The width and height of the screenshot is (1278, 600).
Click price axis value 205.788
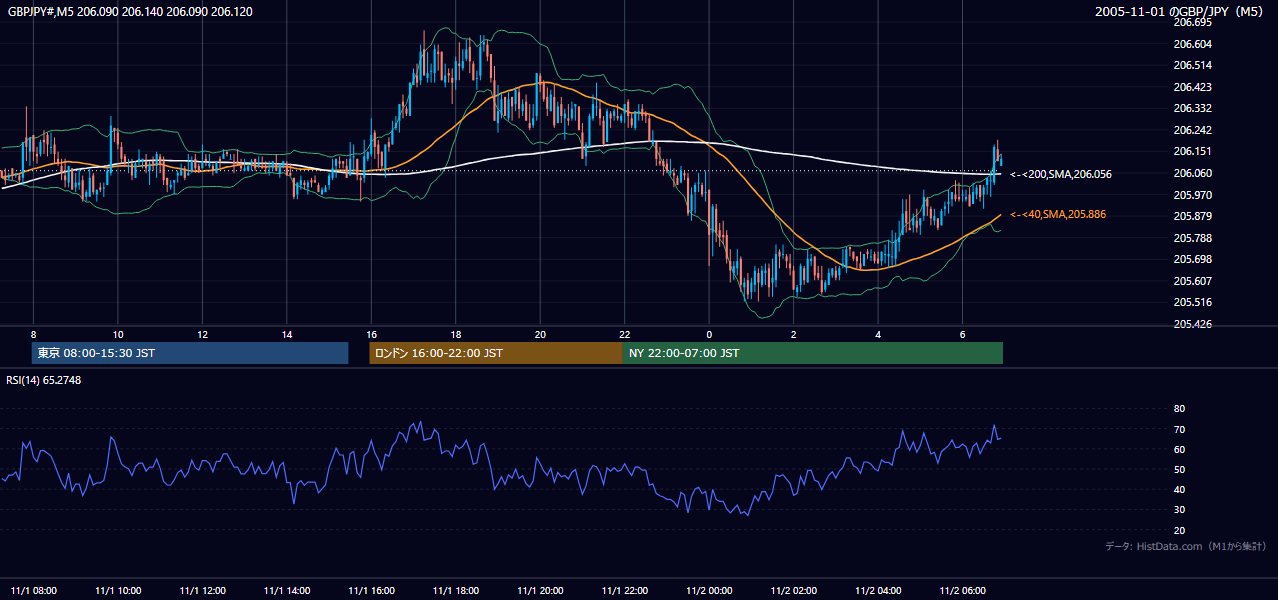click(x=1192, y=238)
